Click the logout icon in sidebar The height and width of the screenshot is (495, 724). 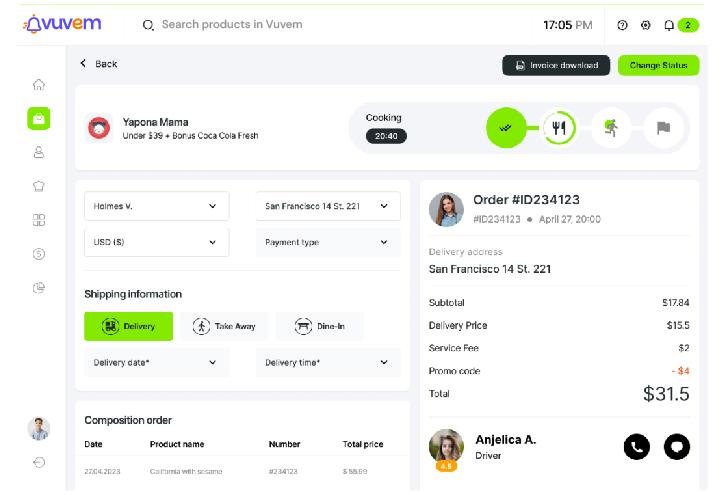click(x=39, y=462)
